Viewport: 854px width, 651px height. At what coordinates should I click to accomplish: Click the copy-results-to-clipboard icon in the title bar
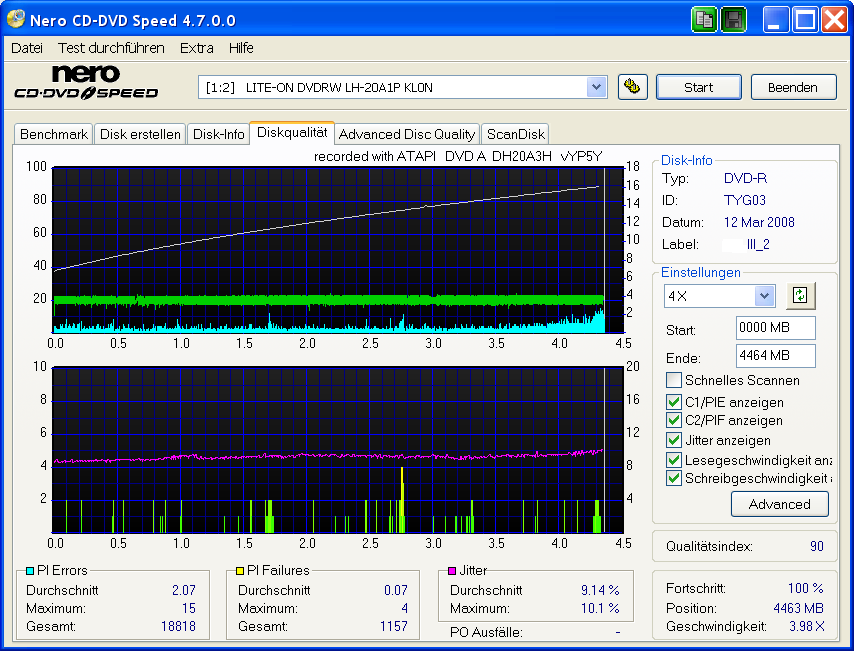[703, 19]
